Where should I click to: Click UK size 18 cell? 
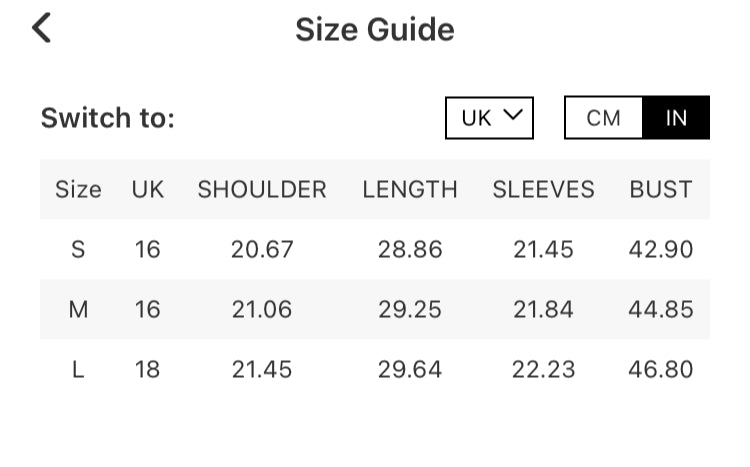point(148,369)
